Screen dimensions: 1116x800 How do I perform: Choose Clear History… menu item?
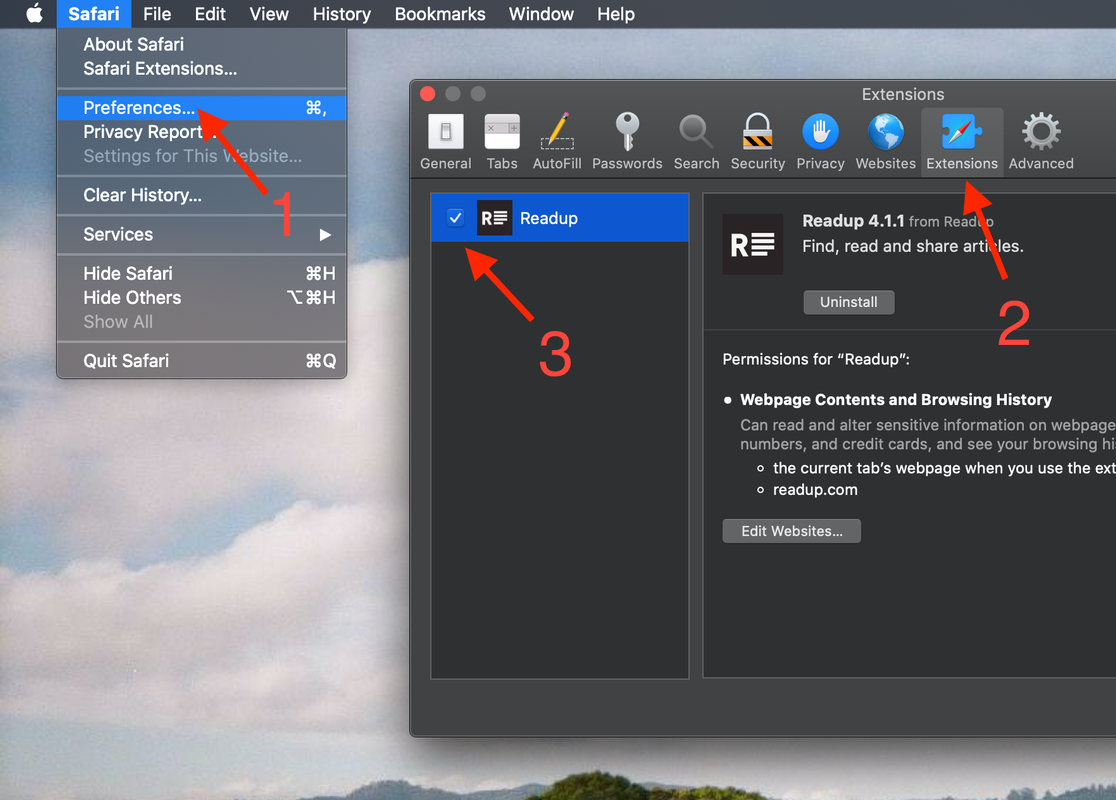[201, 195]
